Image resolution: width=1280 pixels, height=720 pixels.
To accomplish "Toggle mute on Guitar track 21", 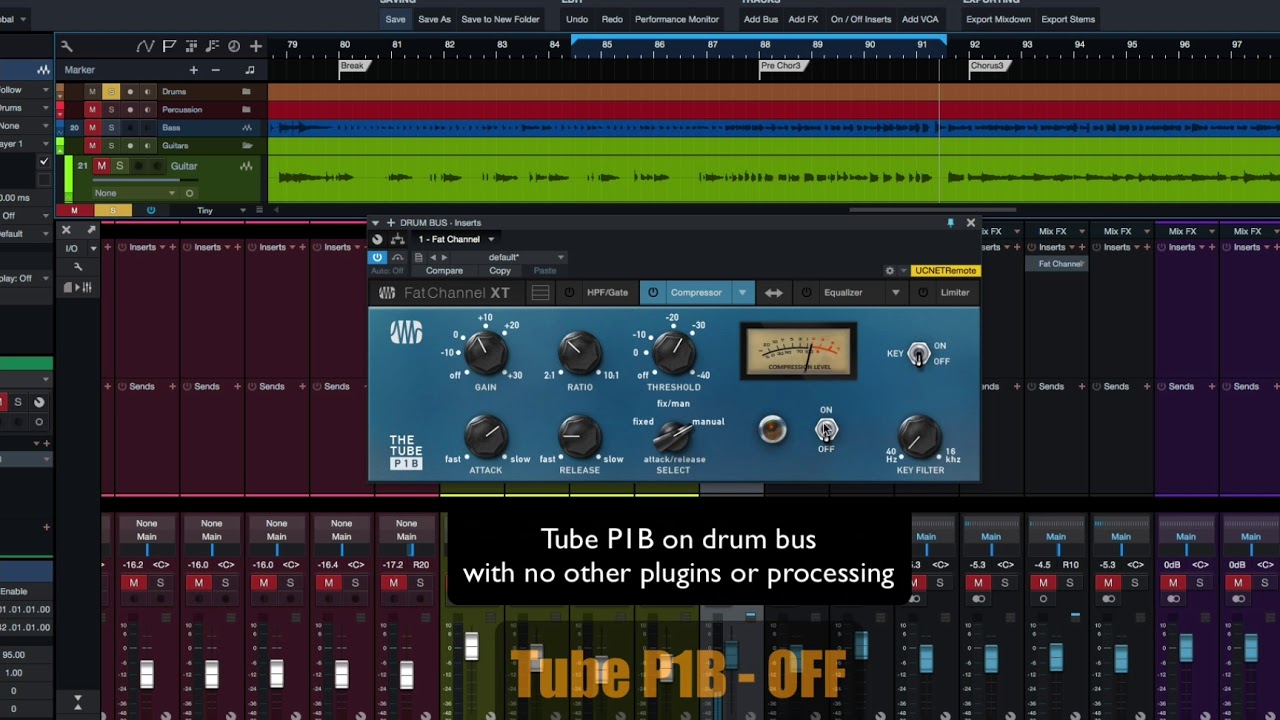I will pos(101,166).
